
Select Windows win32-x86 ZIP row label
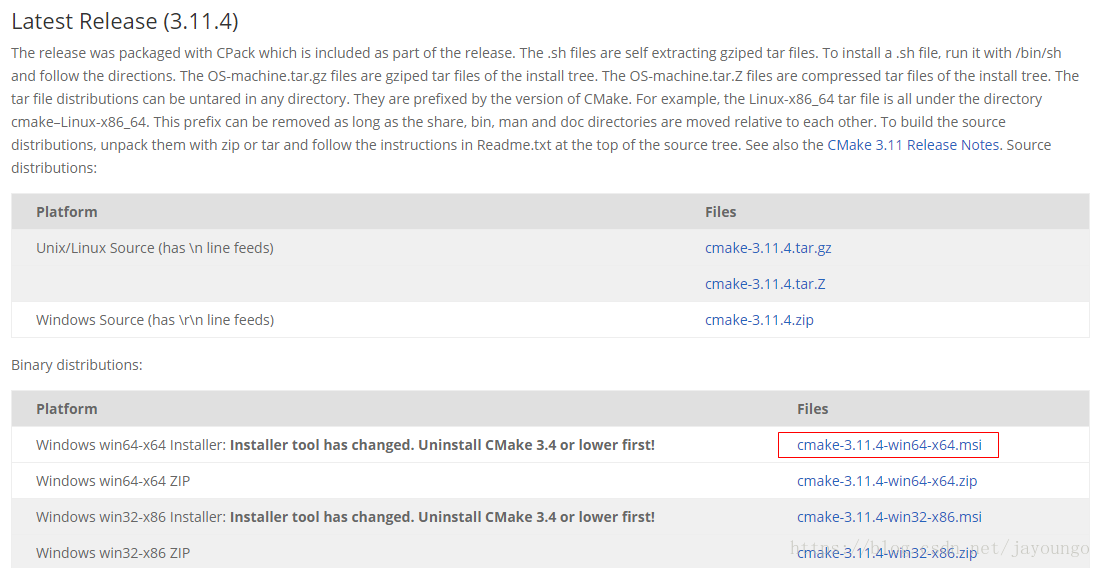tap(113, 553)
